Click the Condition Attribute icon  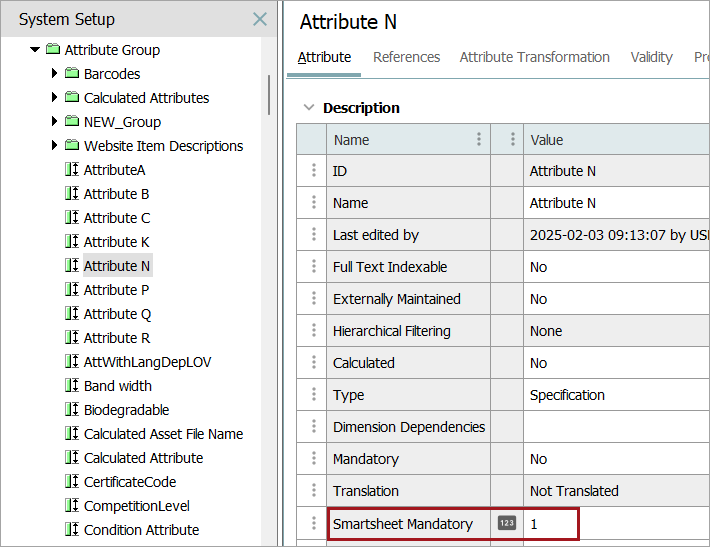[72, 529]
